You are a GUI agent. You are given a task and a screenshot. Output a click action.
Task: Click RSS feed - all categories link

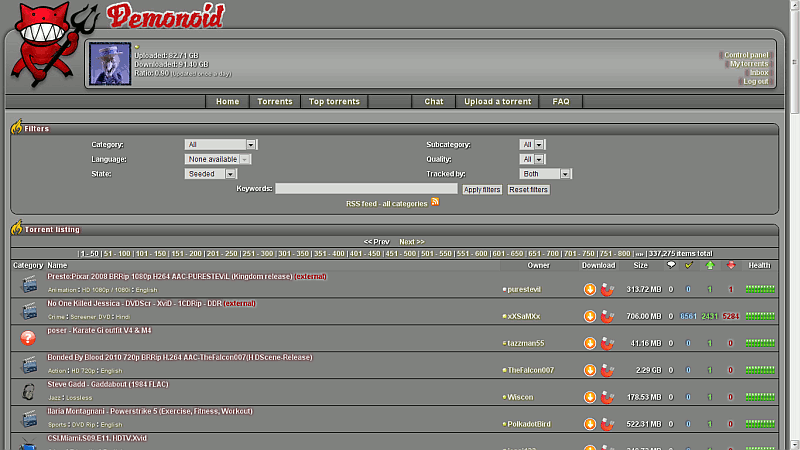(x=386, y=204)
